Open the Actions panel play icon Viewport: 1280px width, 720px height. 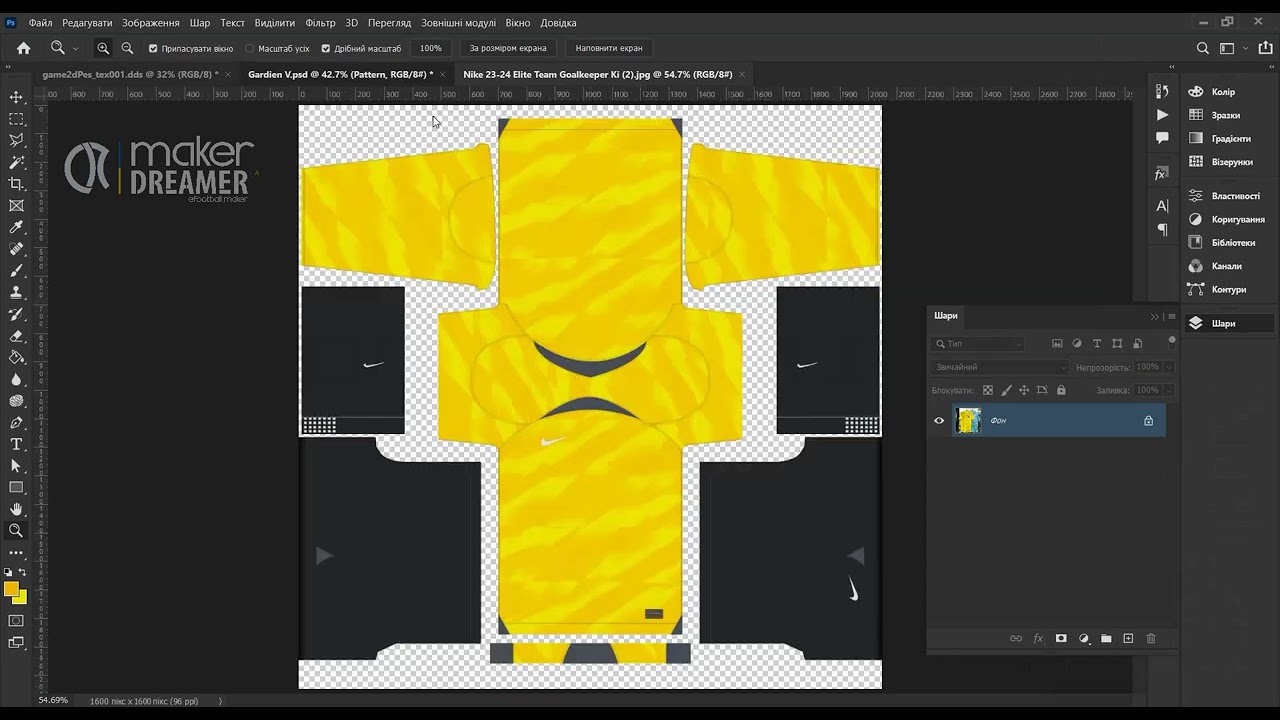coord(1162,115)
